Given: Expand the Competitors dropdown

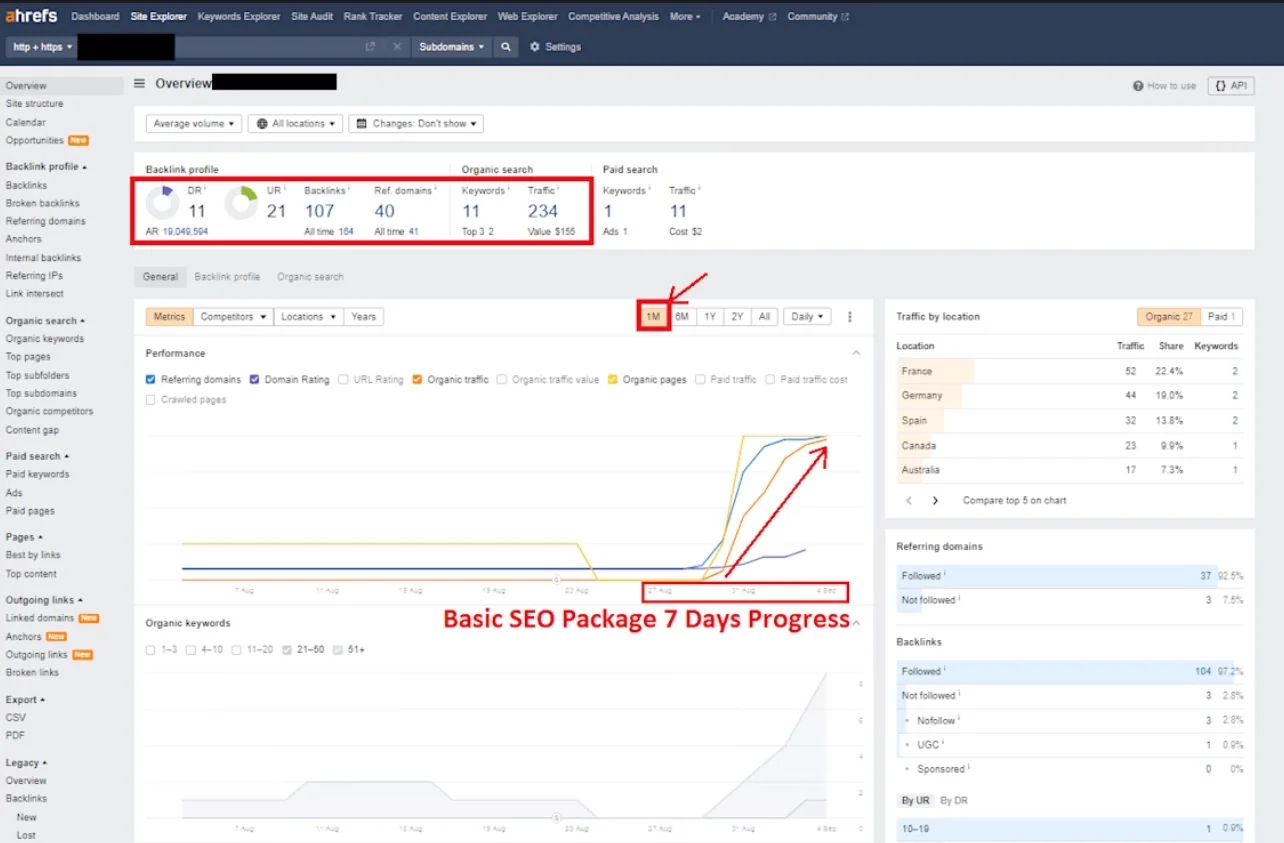Looking at the screenshot, I should (232, 316).
